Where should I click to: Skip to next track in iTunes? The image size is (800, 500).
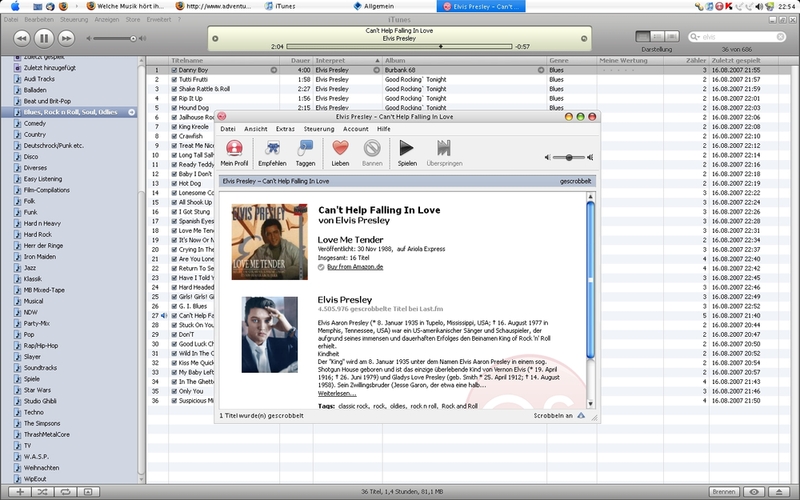(x=66, y=38)
